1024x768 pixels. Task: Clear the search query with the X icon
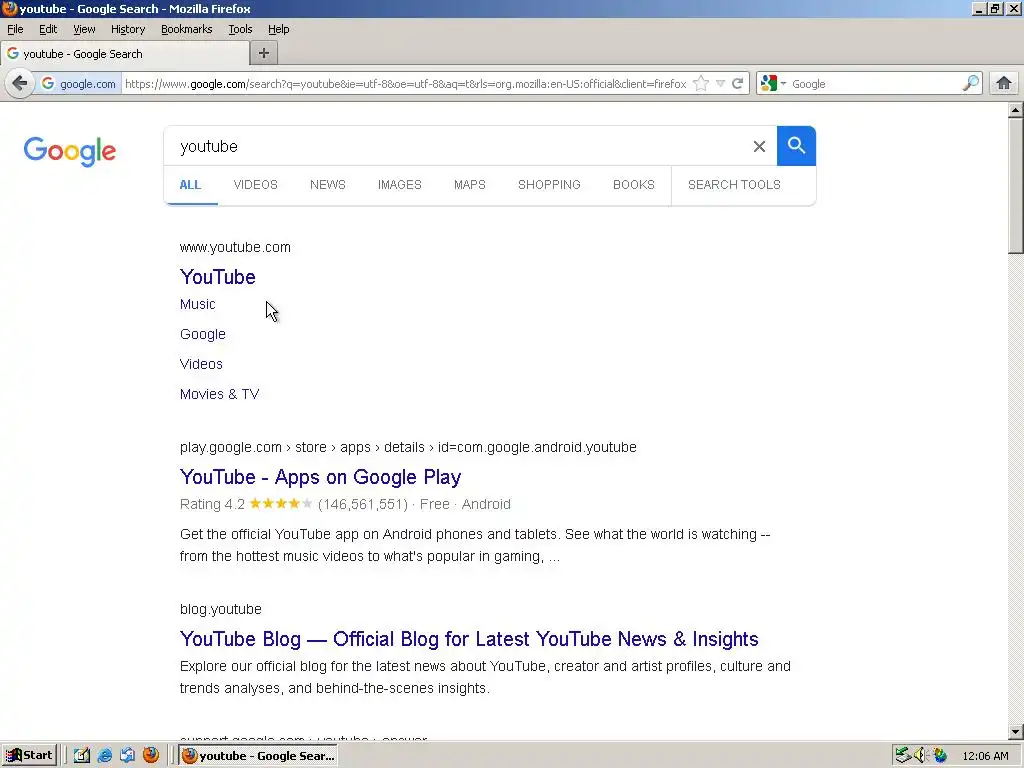[759, 146]
